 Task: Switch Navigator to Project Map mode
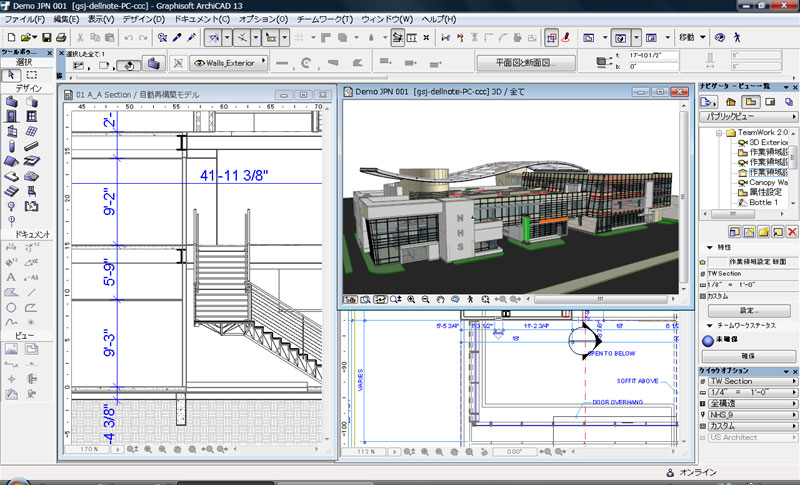click(x=731, y=102)
